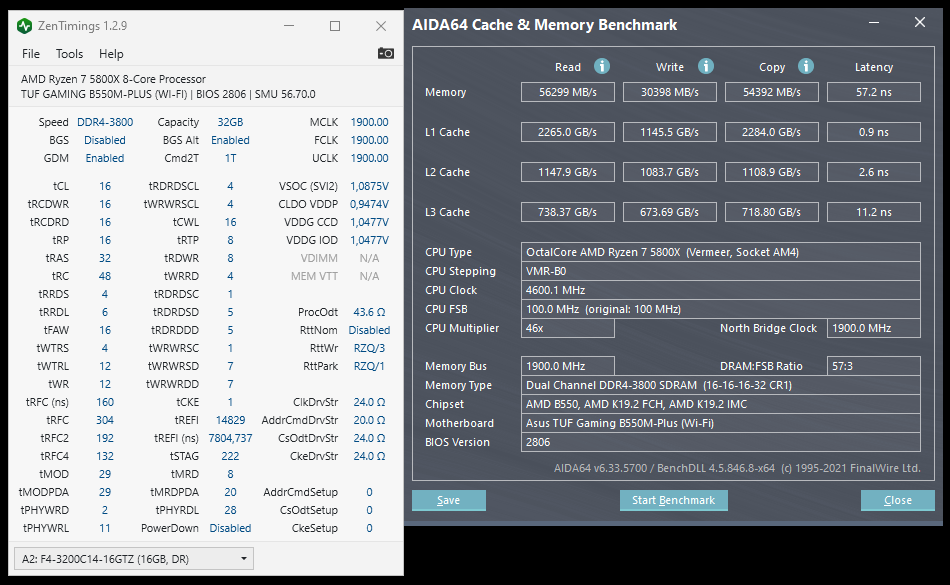Minimize the ZenTimings window

pyautogui.click(x=289, y=26)
